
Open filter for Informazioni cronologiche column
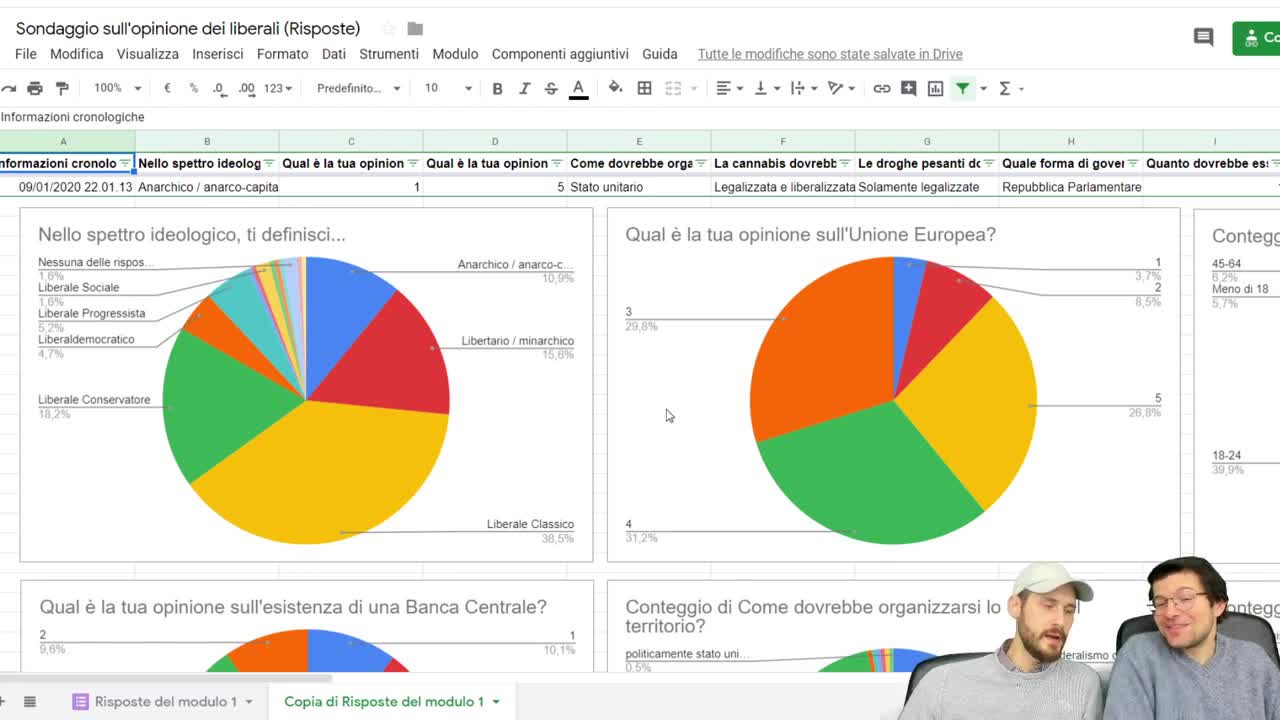[125, 163]
